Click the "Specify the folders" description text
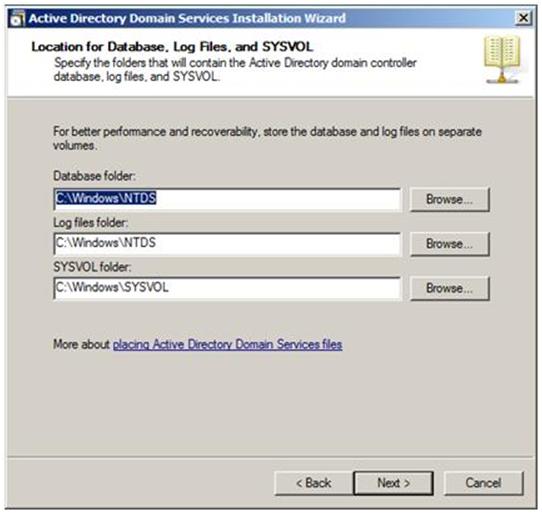Screen dimensions: 542x514 235,69
